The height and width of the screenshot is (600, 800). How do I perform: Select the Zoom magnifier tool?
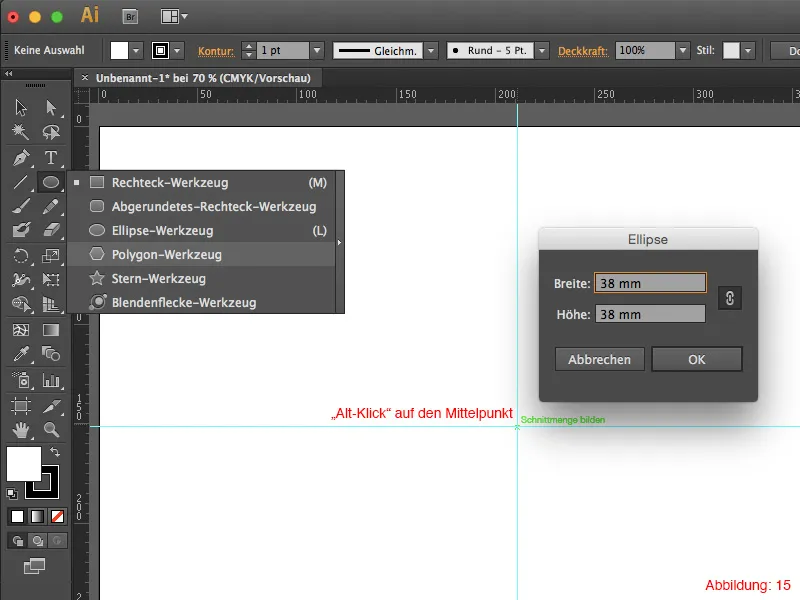pyautogui.click(x=51, y=430)
